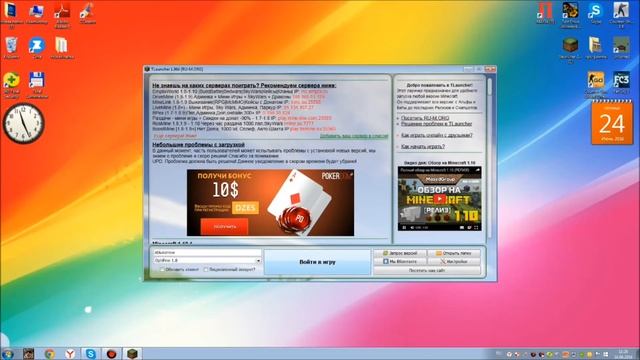The image size is (640, 360).
Task: Click the taskbar clock in system tray
Action: pos(623,354)
